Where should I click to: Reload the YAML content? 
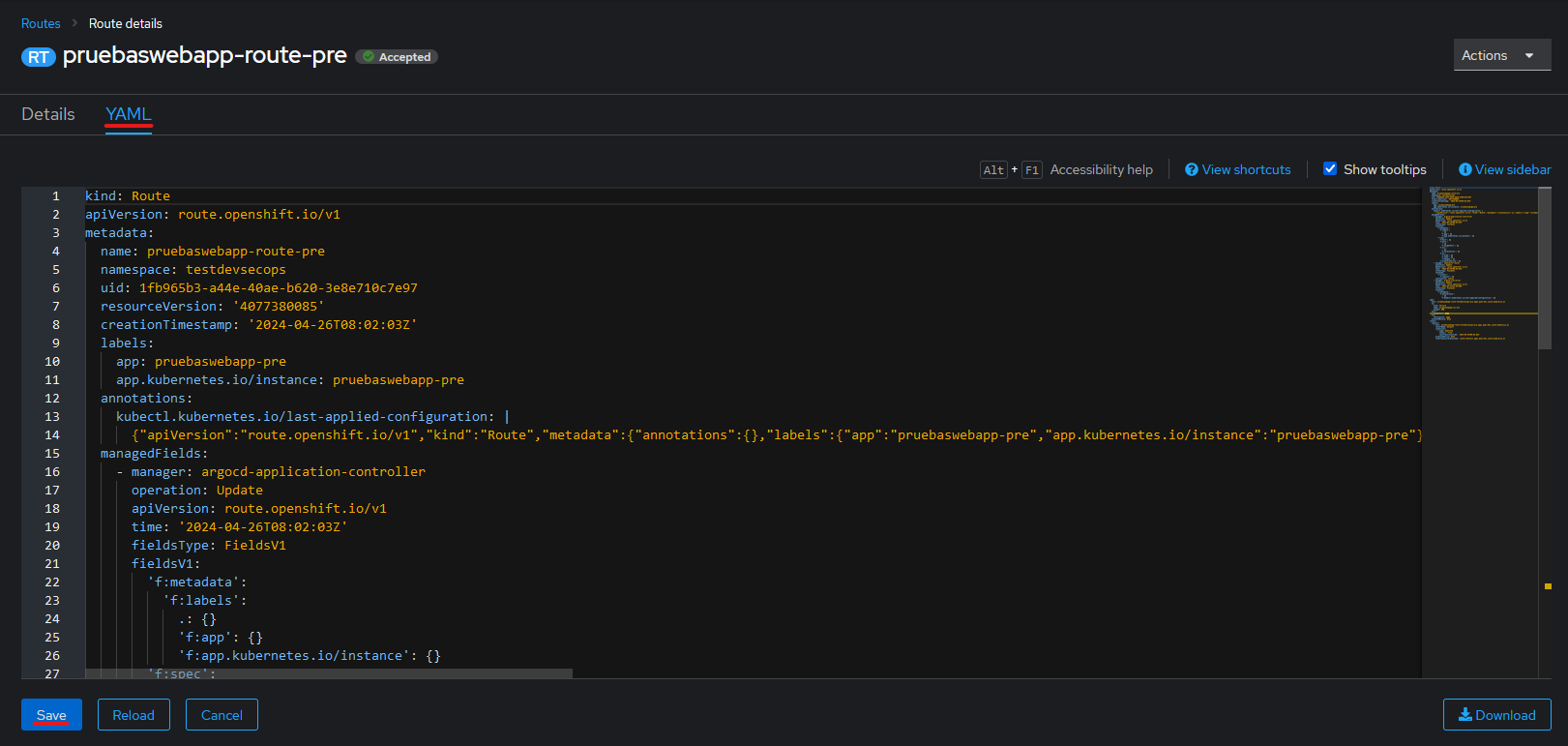coord(133,715)
